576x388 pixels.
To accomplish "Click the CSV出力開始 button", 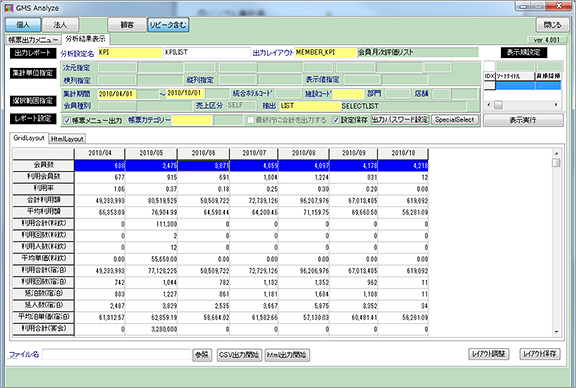I will tap(239, 355).
